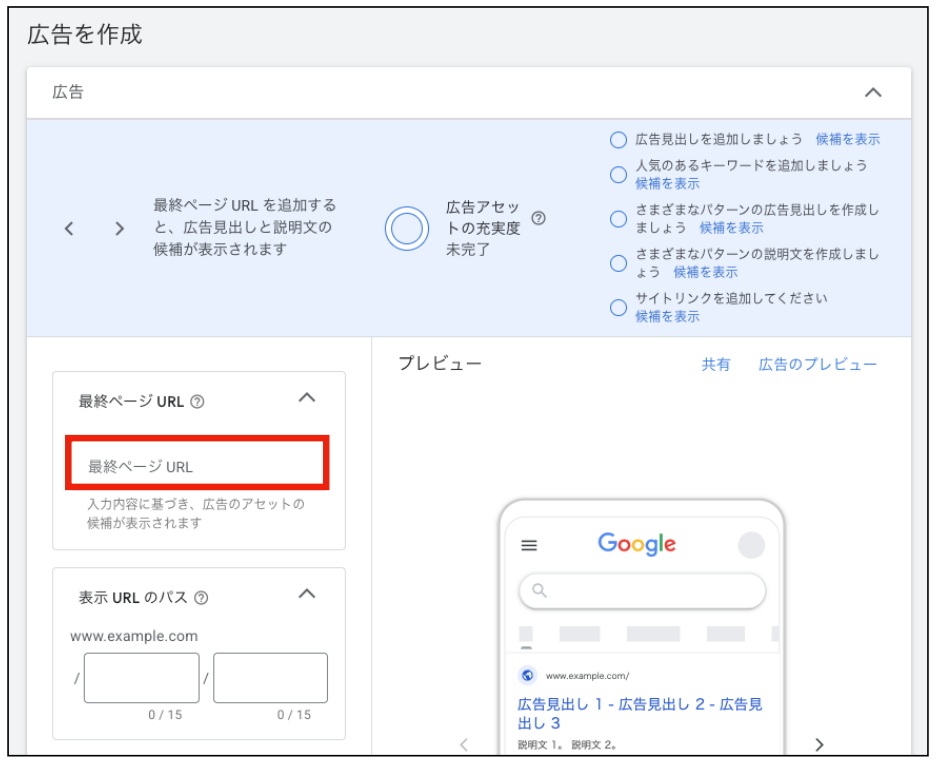Image resolution: width=936 pixels, height=766 pixels.
Task: Open the 共有 link above preview
Action: [716, 365]
